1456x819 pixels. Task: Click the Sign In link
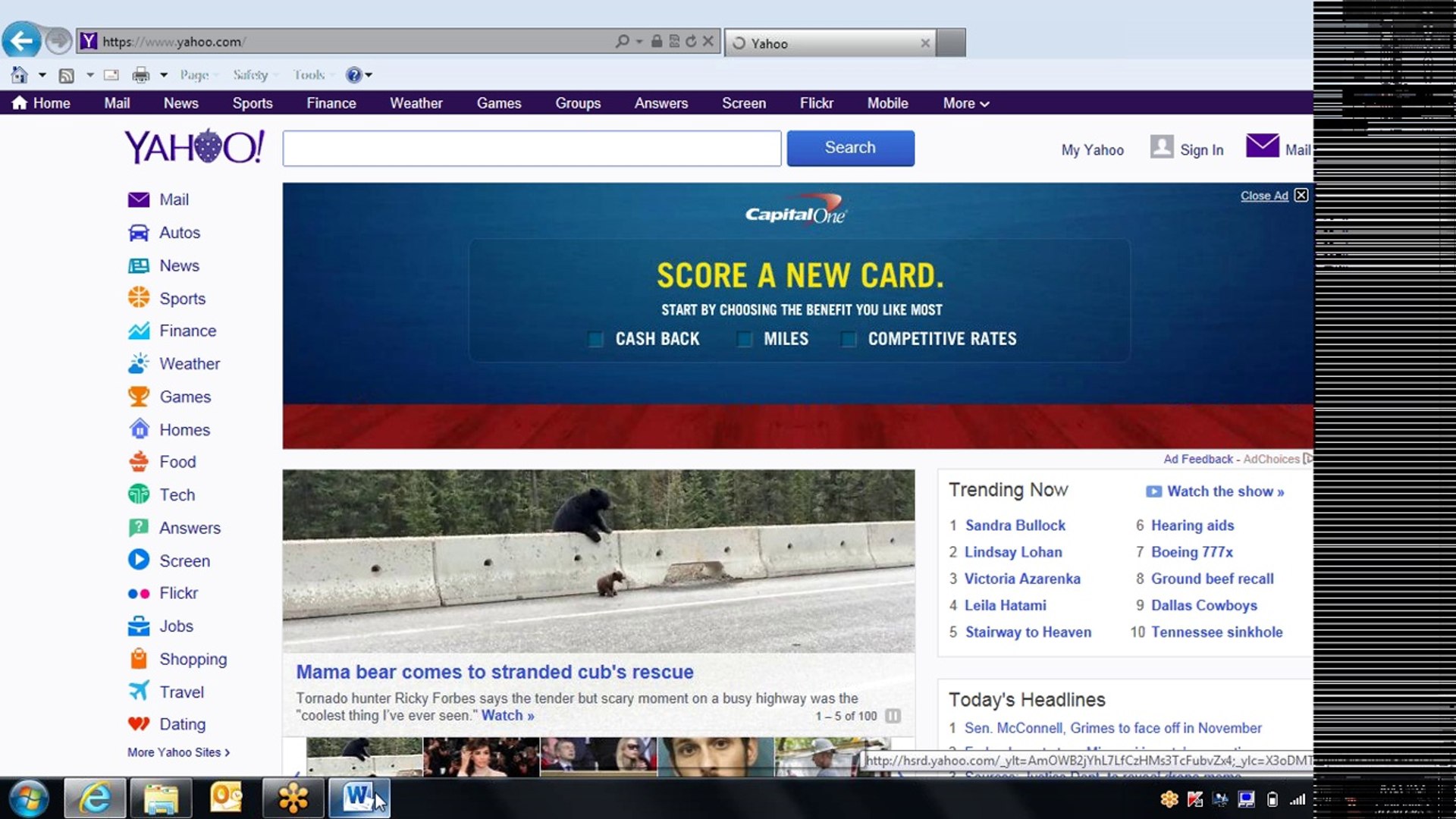[1202, 150]
